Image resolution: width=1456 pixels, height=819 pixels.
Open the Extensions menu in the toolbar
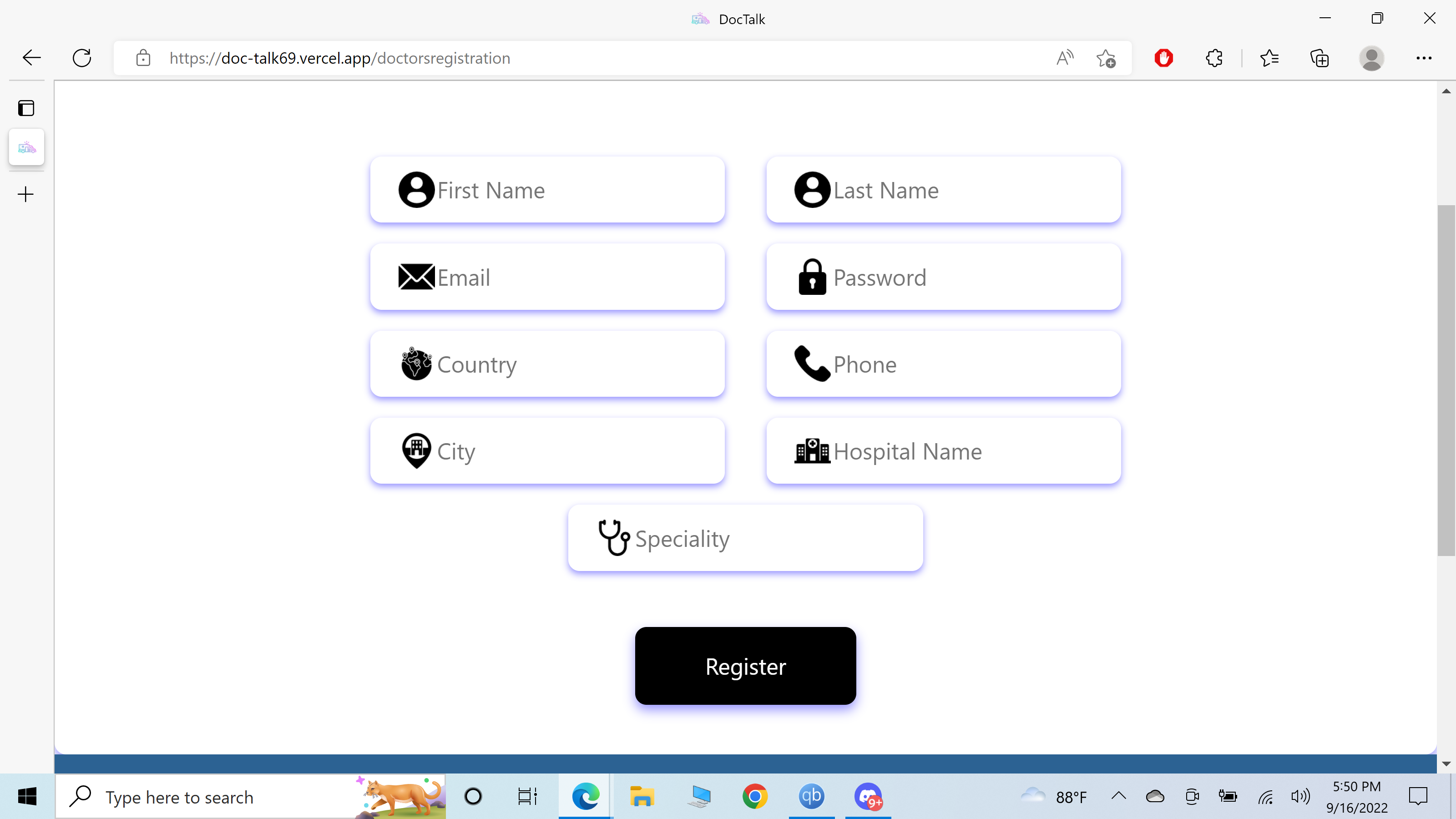click(x=1214, y=58)
